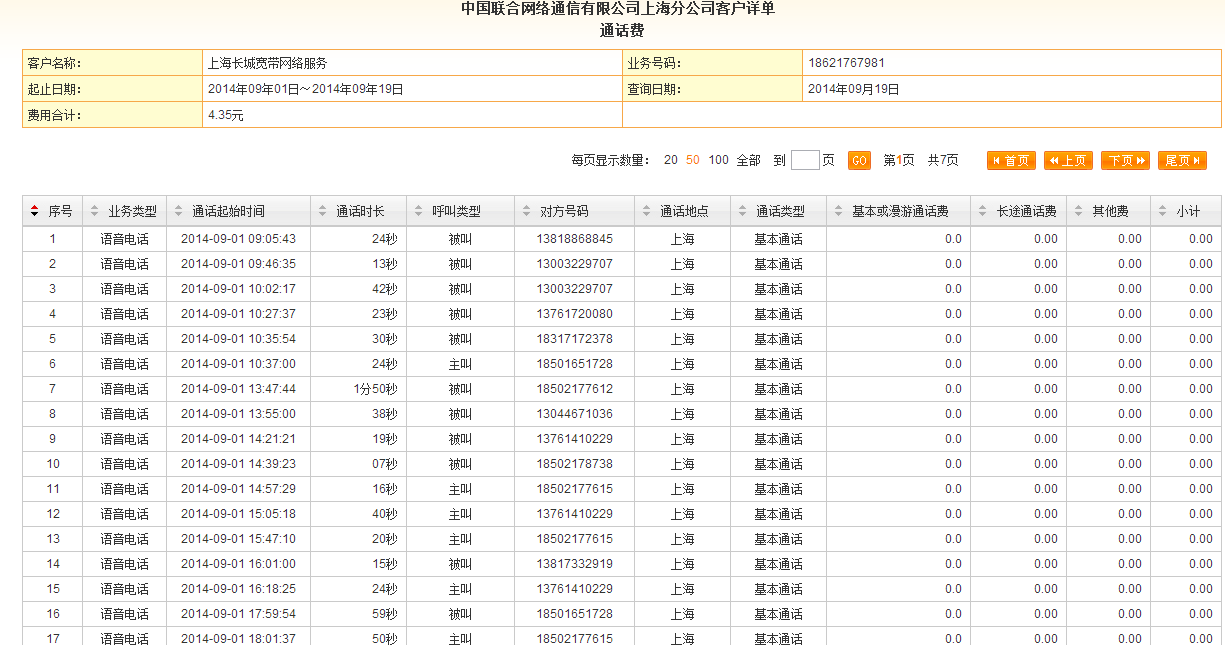Click sort arrows next to 通话时长

tap(323, 212)
